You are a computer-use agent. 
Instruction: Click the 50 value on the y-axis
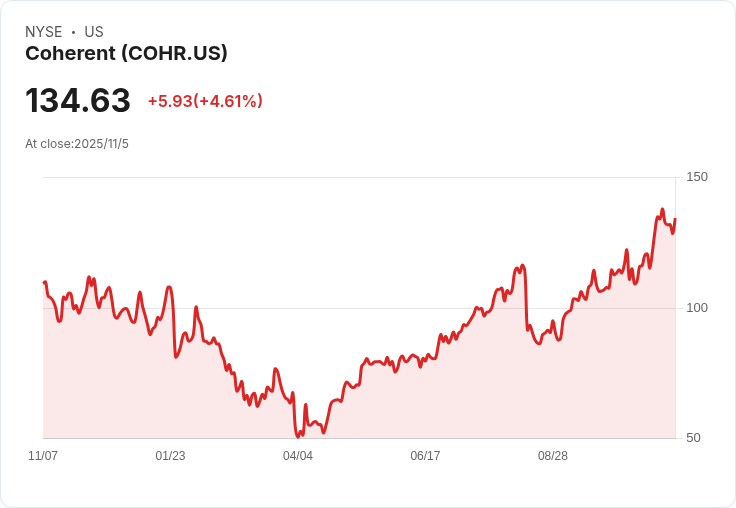coord(693,438)
